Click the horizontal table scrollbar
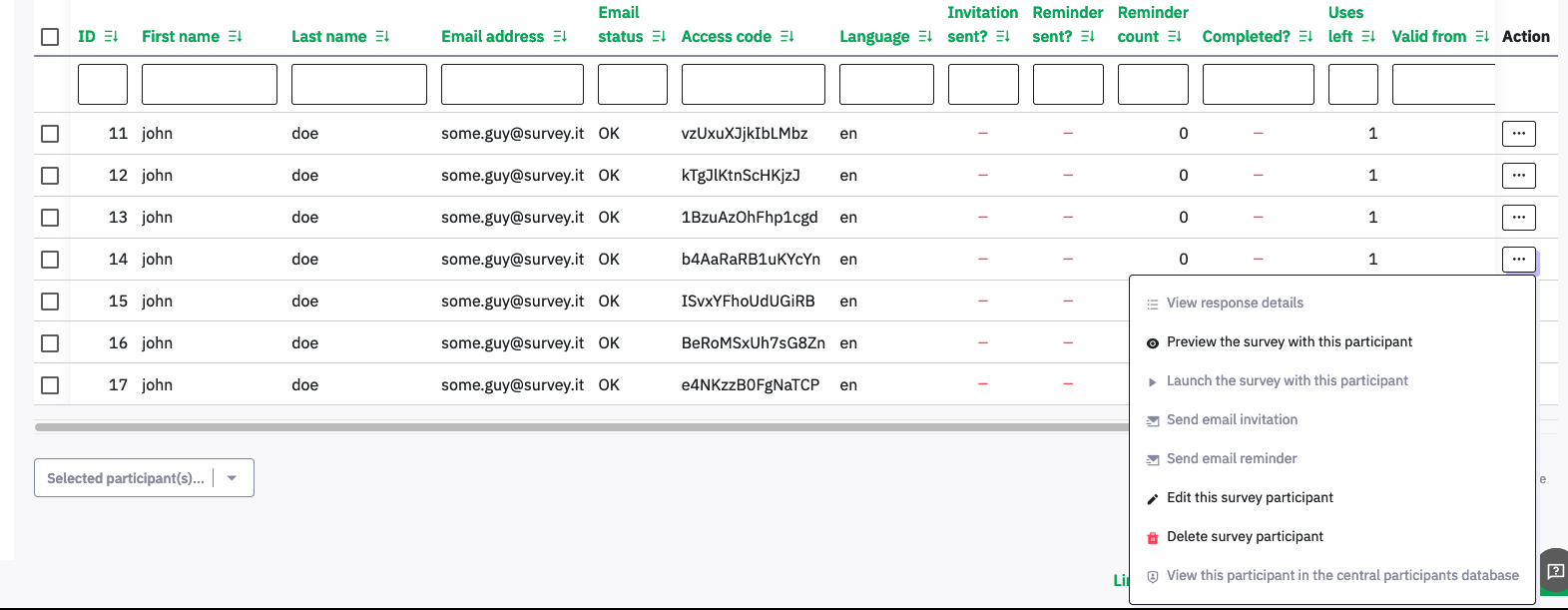Viewport: 1568px width, 610px height. point(581,427)
